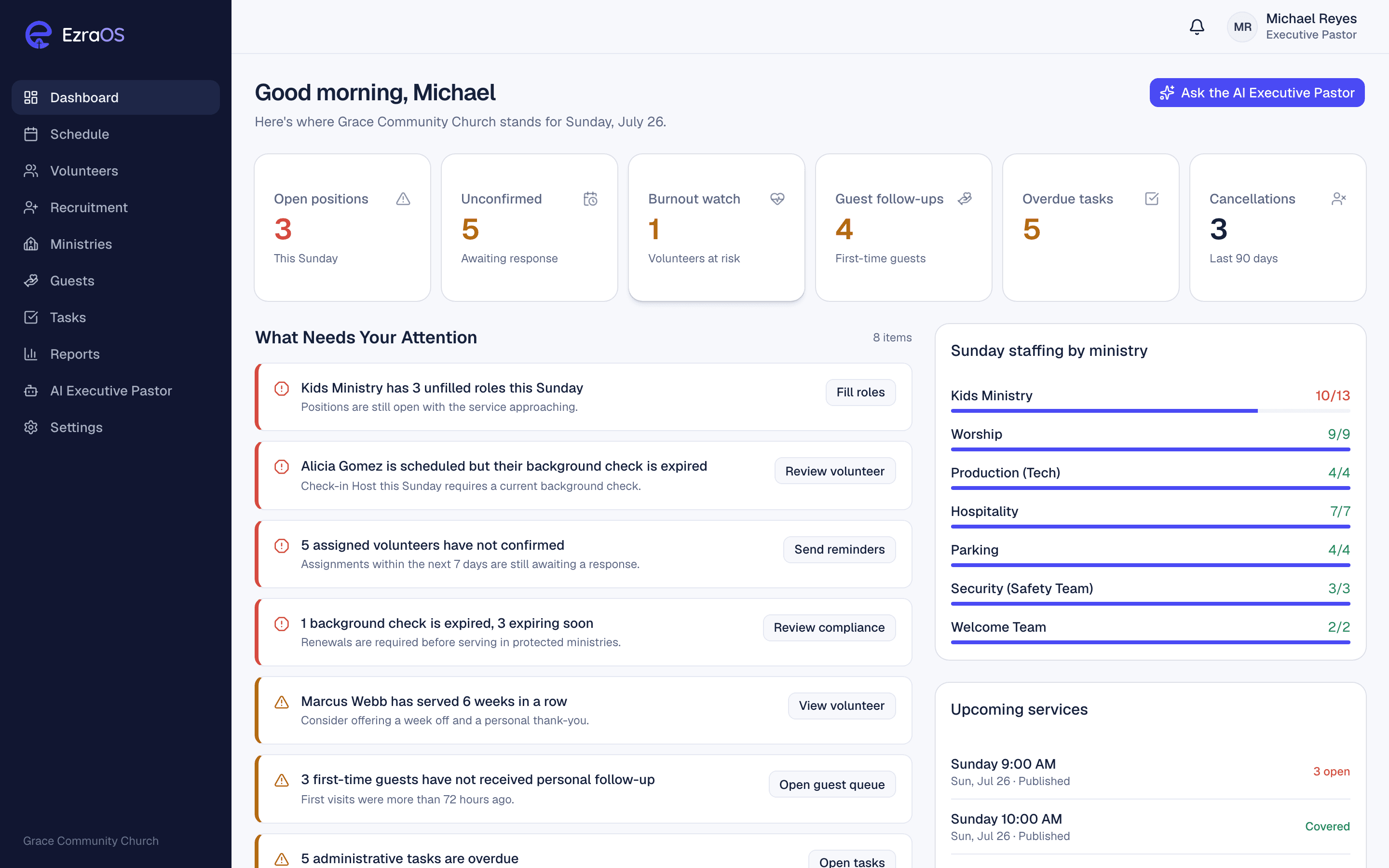Click the Ministries church icon in sidebar
The height and width of the screenshot is (868, 1389).
tap(31, 244)
